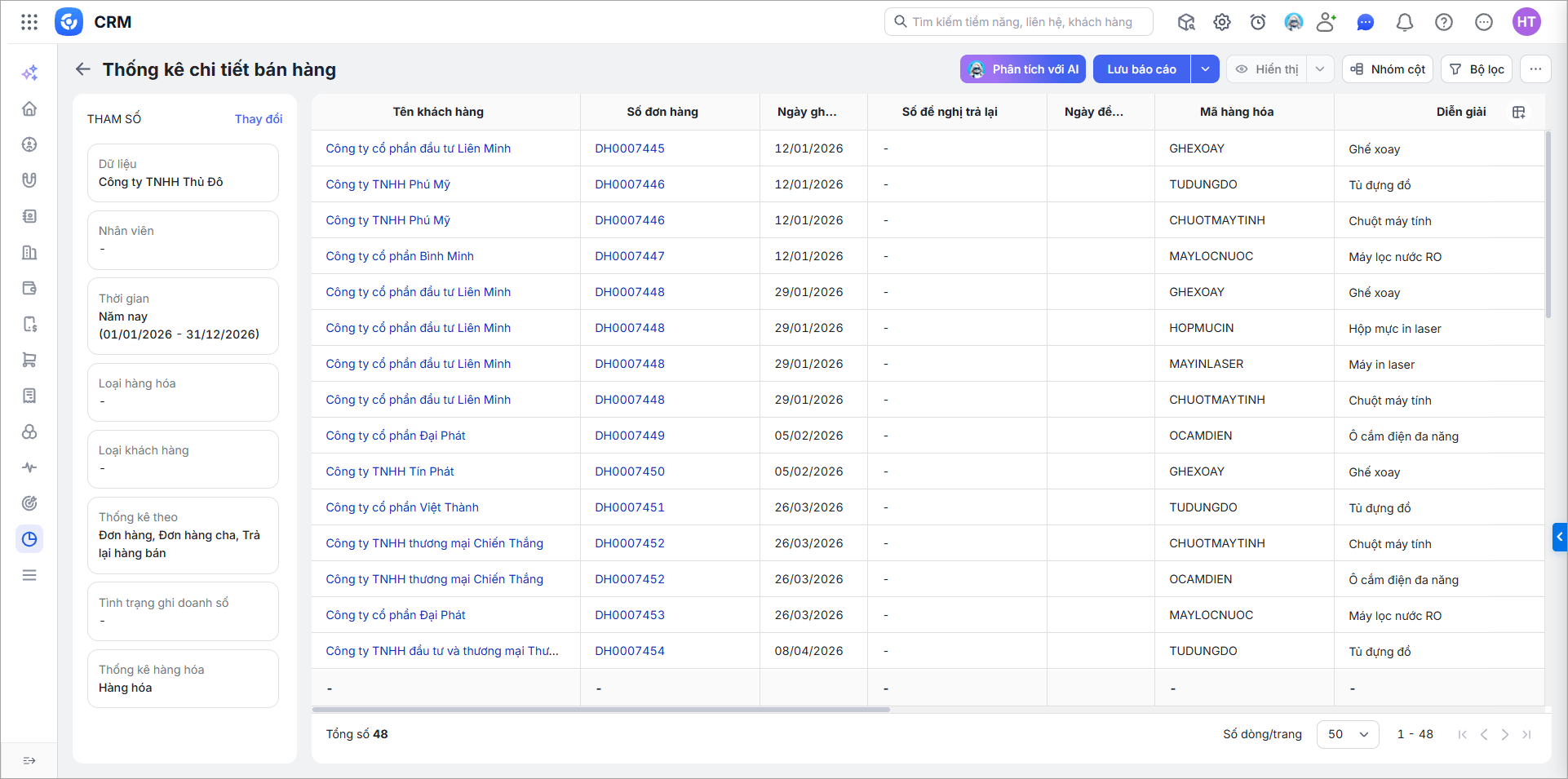Focus the search field in the header
This screenshot has height=779, width=1568.
(x=1019, y=22)
